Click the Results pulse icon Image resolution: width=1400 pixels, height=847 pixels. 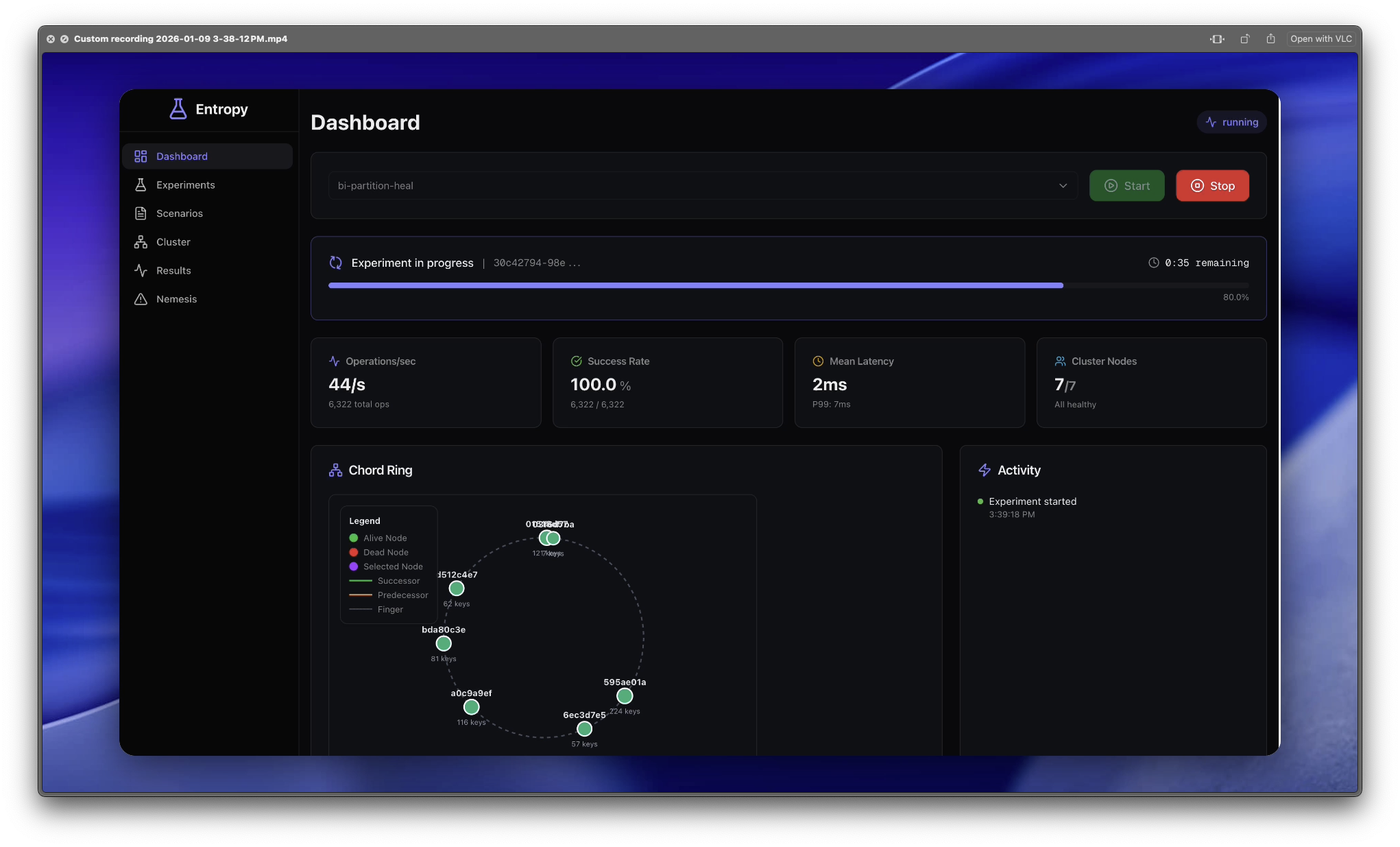coord(141,271)
